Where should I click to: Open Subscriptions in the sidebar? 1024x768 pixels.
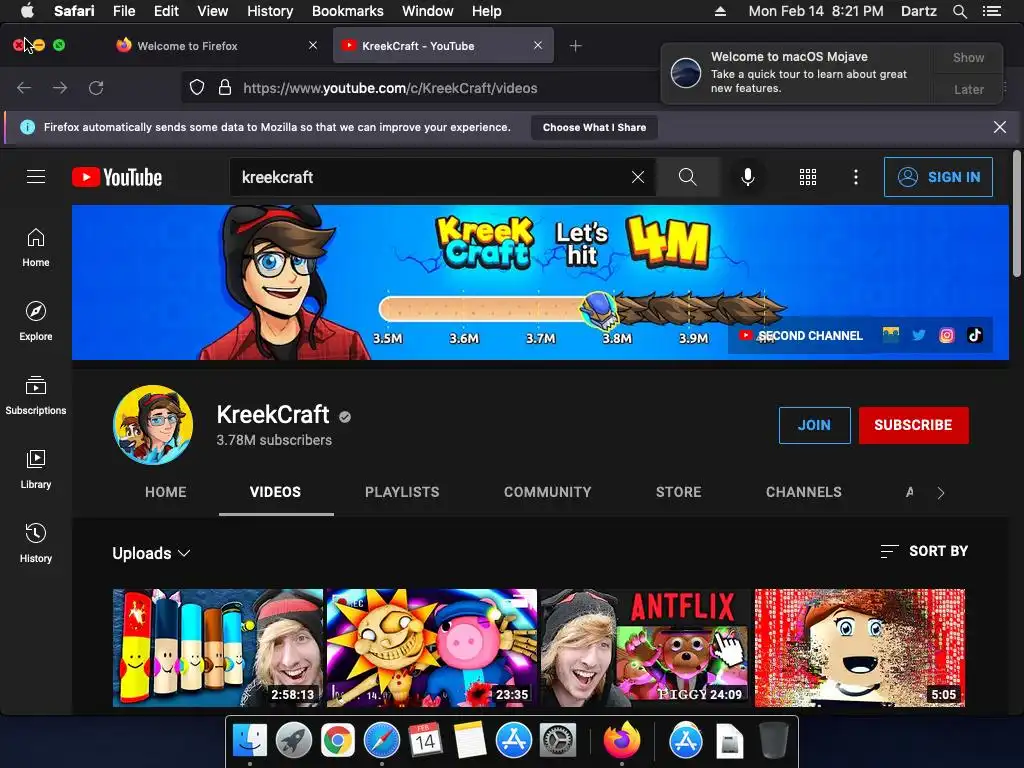(36, 395)
